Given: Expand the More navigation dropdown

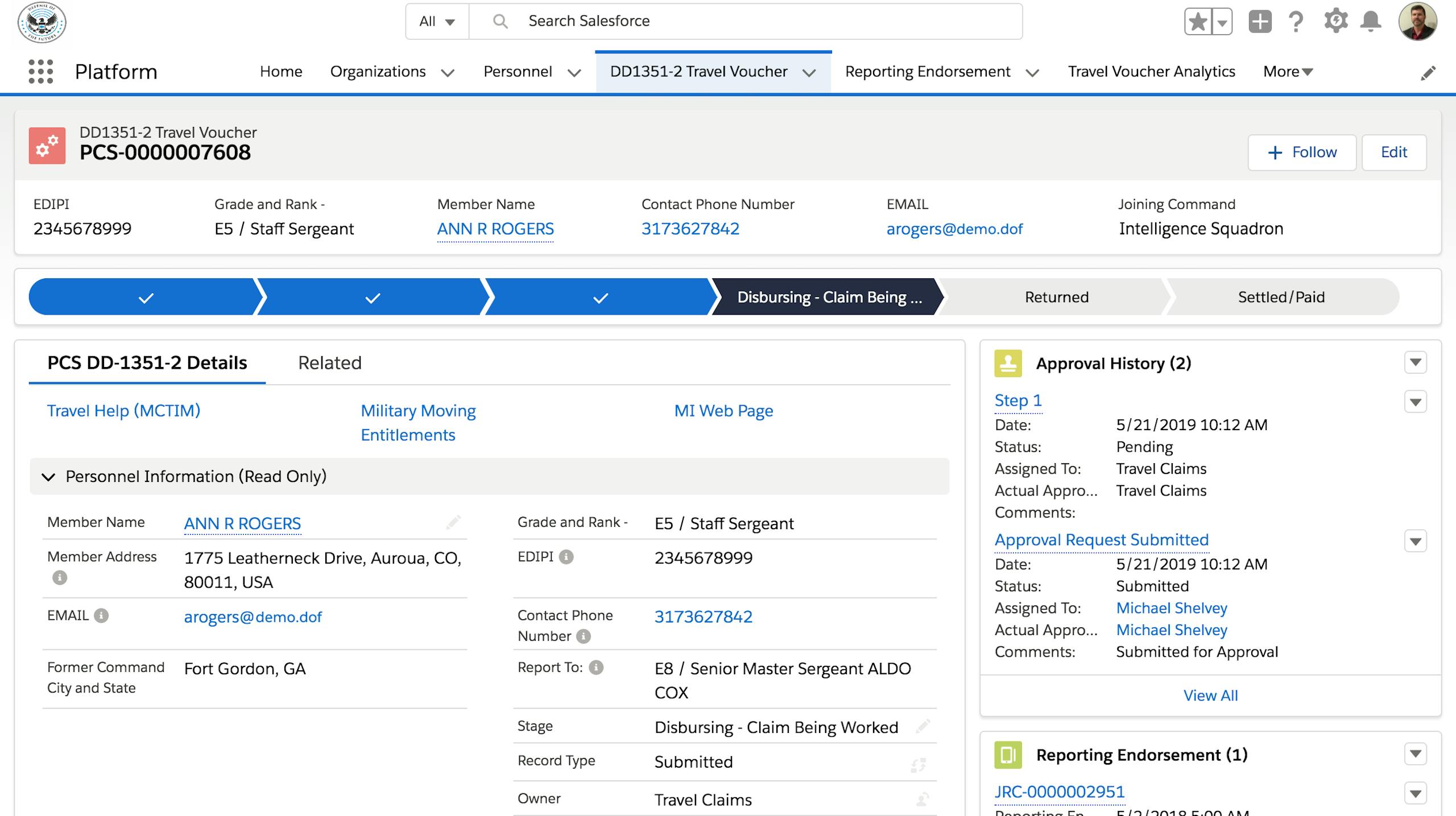Looking at the screenshot, I should (1287, 72).
